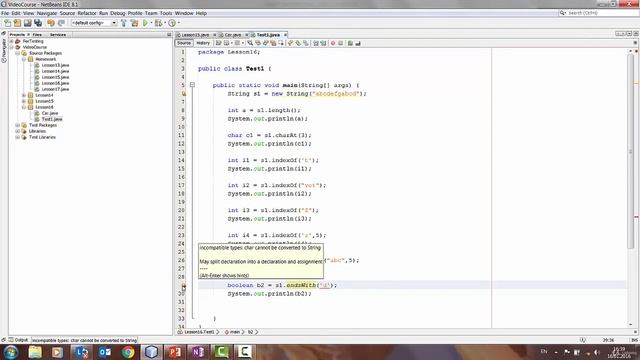Toggle Source view in the editor

(x=184, y=43)
